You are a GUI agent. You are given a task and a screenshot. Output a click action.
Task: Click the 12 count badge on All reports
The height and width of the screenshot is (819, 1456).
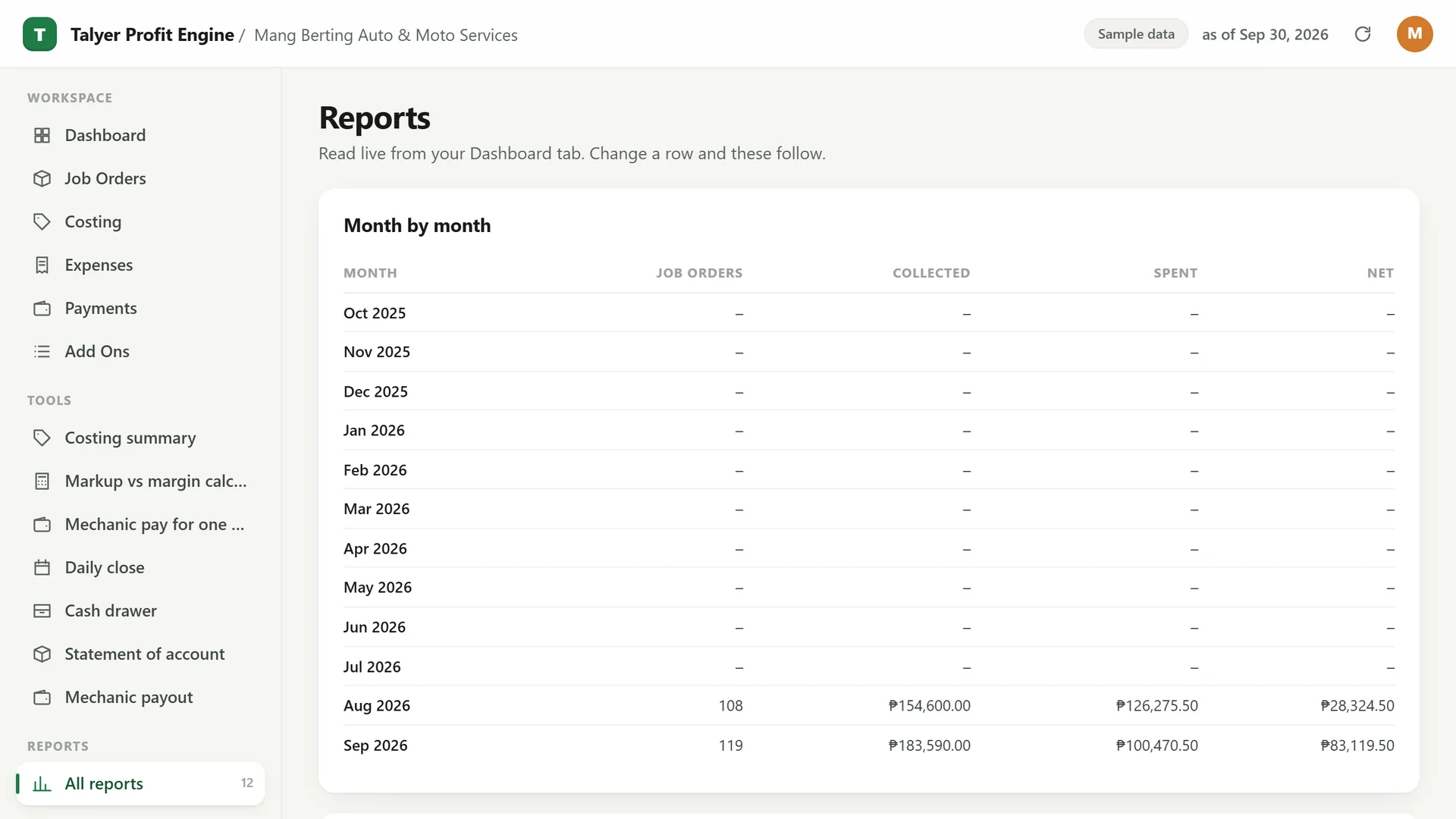[x=247, y=783]
